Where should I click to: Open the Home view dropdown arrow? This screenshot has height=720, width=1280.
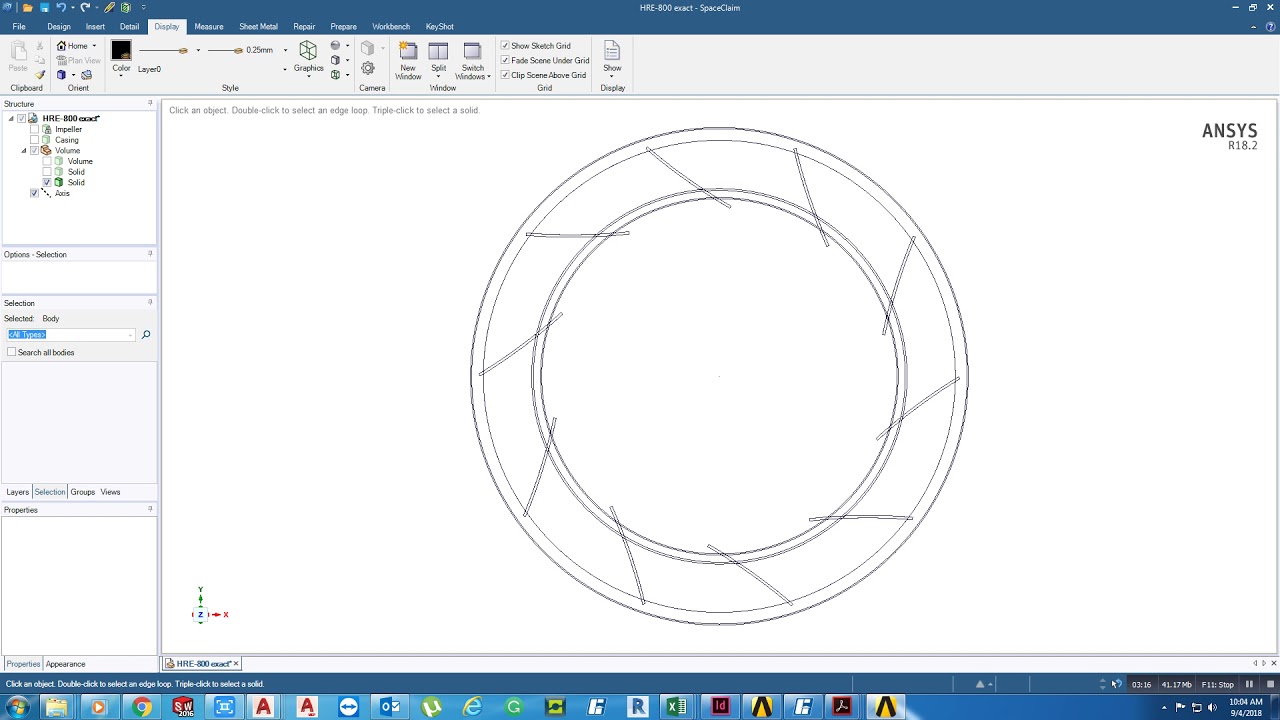click(x=94, y=46)
